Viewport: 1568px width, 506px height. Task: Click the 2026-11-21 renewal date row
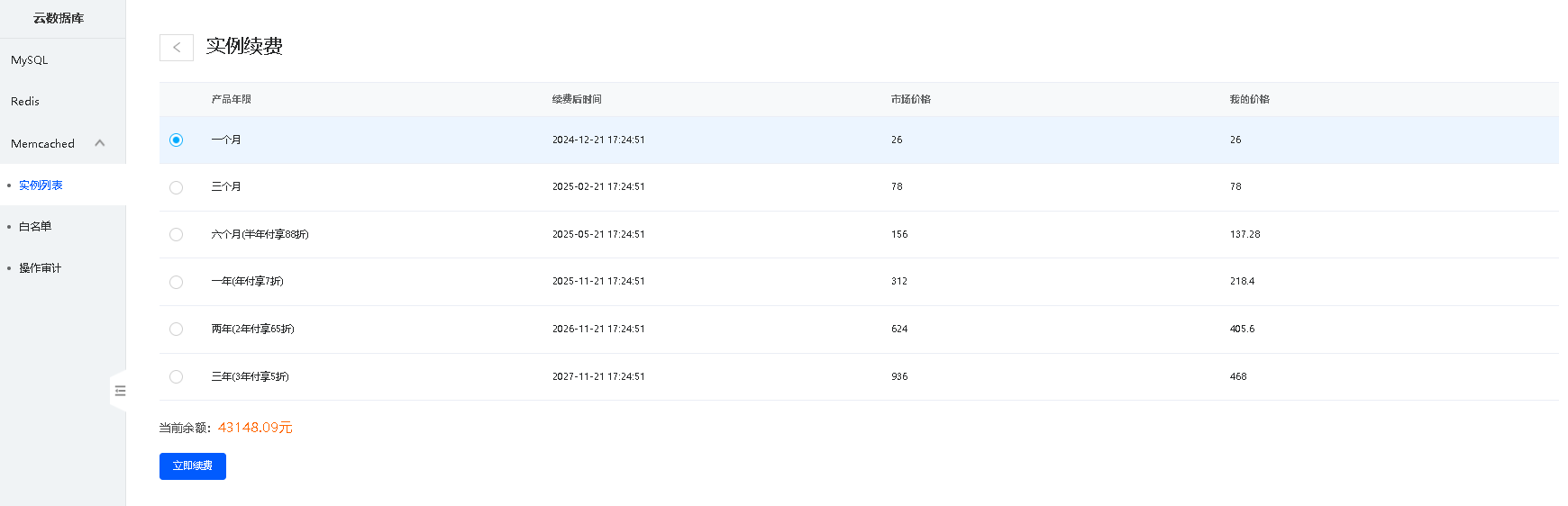598,329
